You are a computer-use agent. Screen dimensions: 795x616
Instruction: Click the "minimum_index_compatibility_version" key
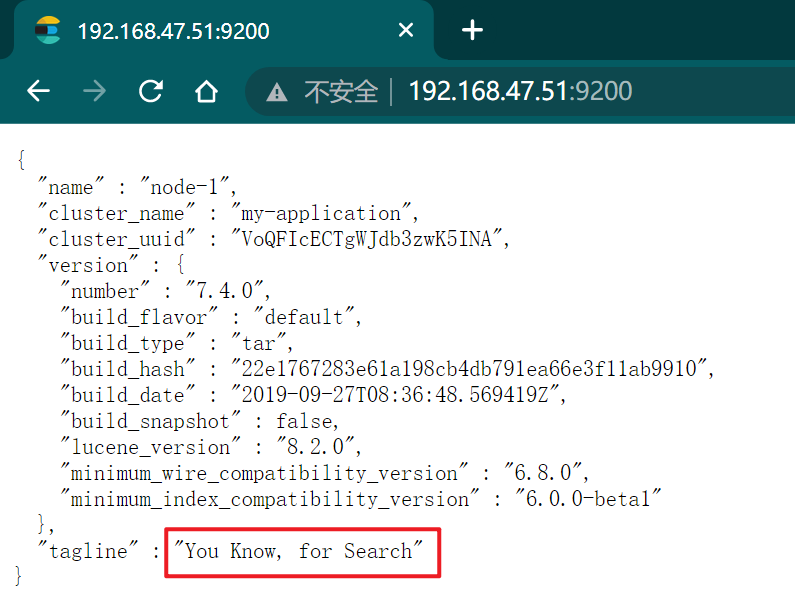click(270, 499)
